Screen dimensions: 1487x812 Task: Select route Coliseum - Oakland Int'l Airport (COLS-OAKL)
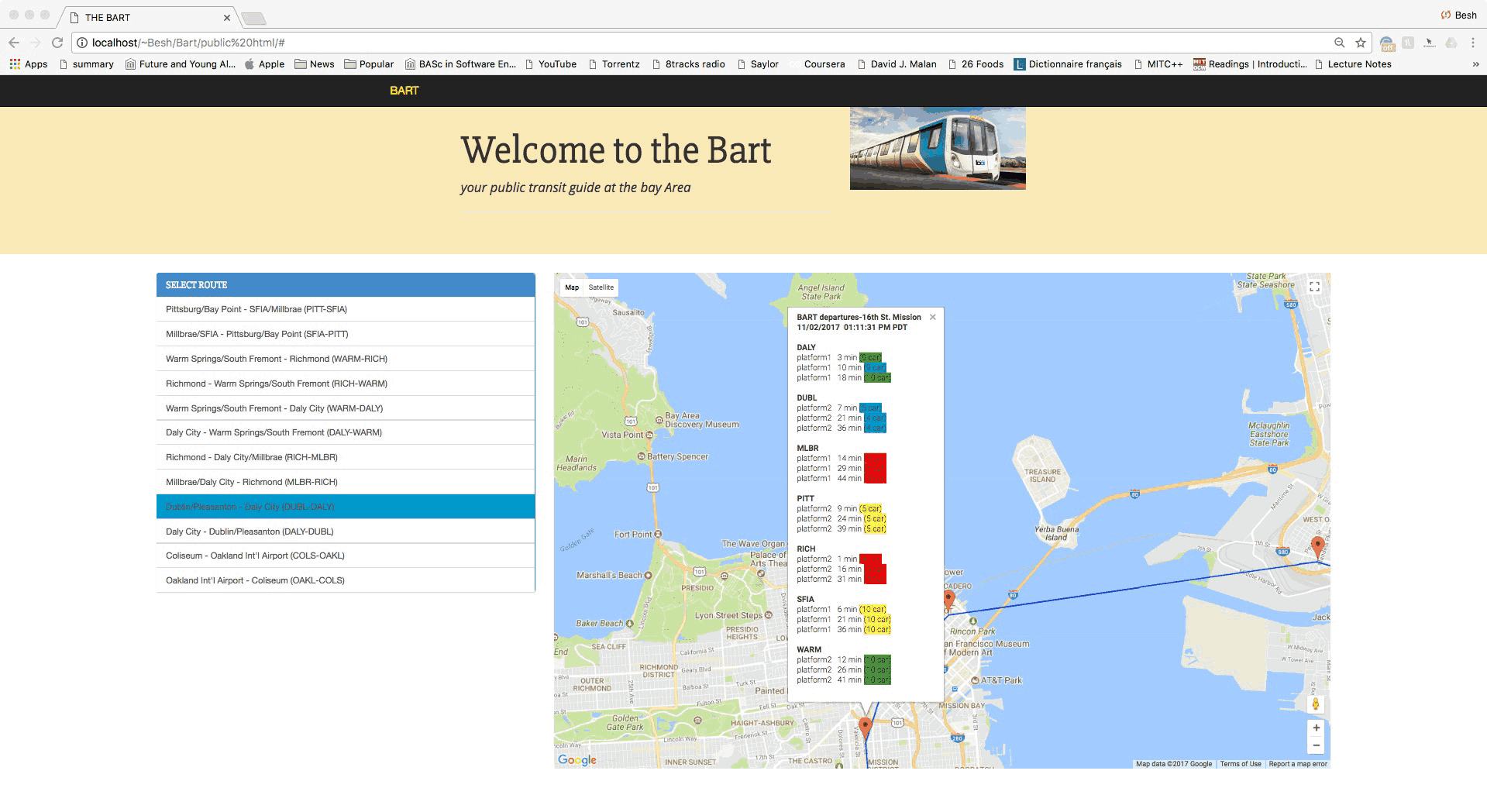(346, 556)
